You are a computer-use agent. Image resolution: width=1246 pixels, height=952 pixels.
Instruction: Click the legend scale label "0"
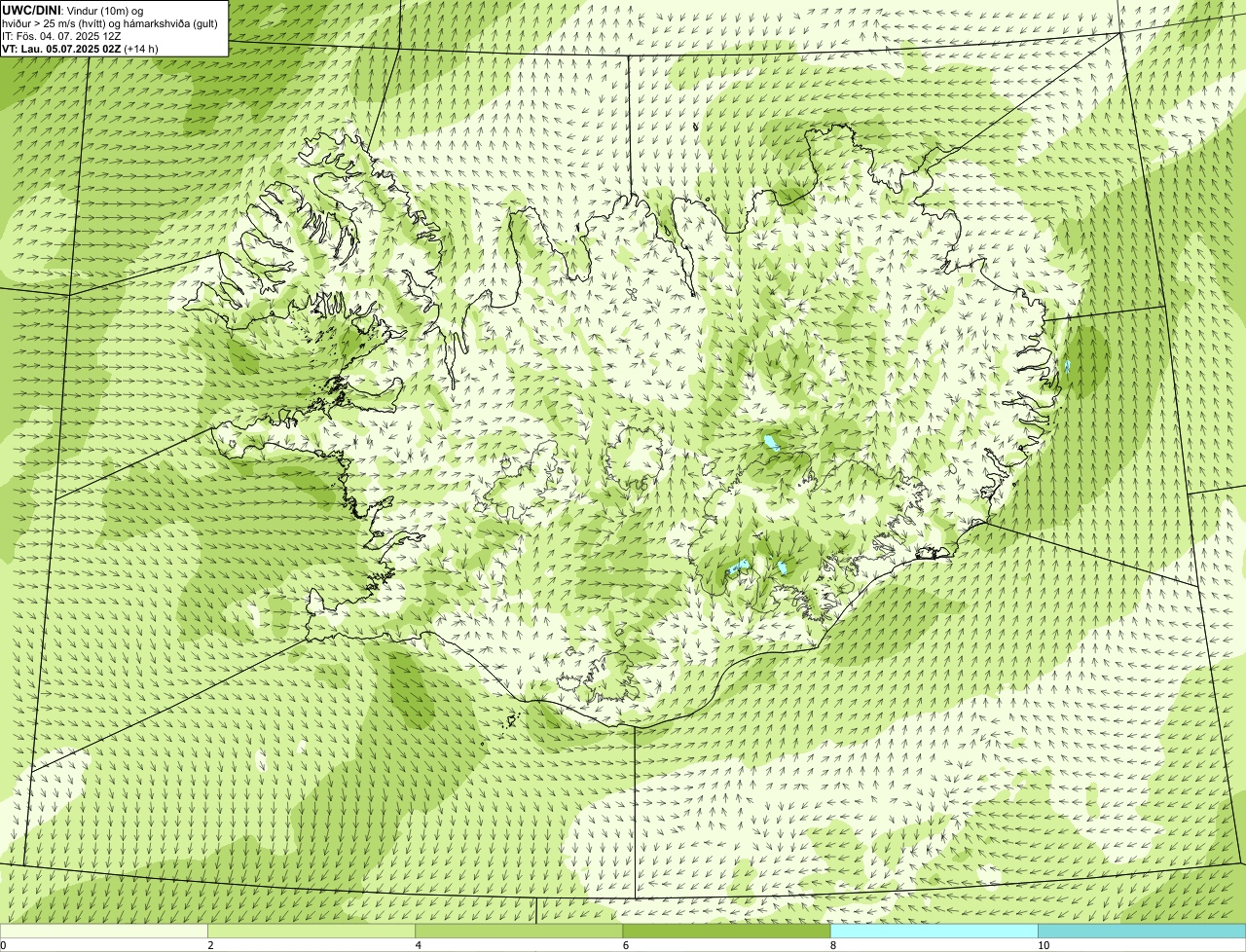pos(3,945)
